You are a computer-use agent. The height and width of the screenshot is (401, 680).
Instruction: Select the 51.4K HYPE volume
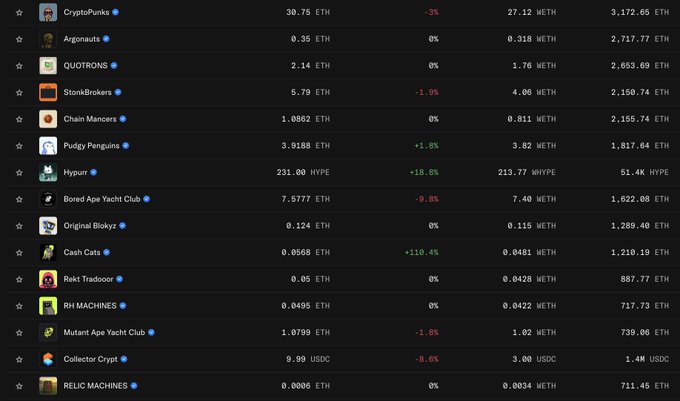pyautogui.click(x=644, y=172)
